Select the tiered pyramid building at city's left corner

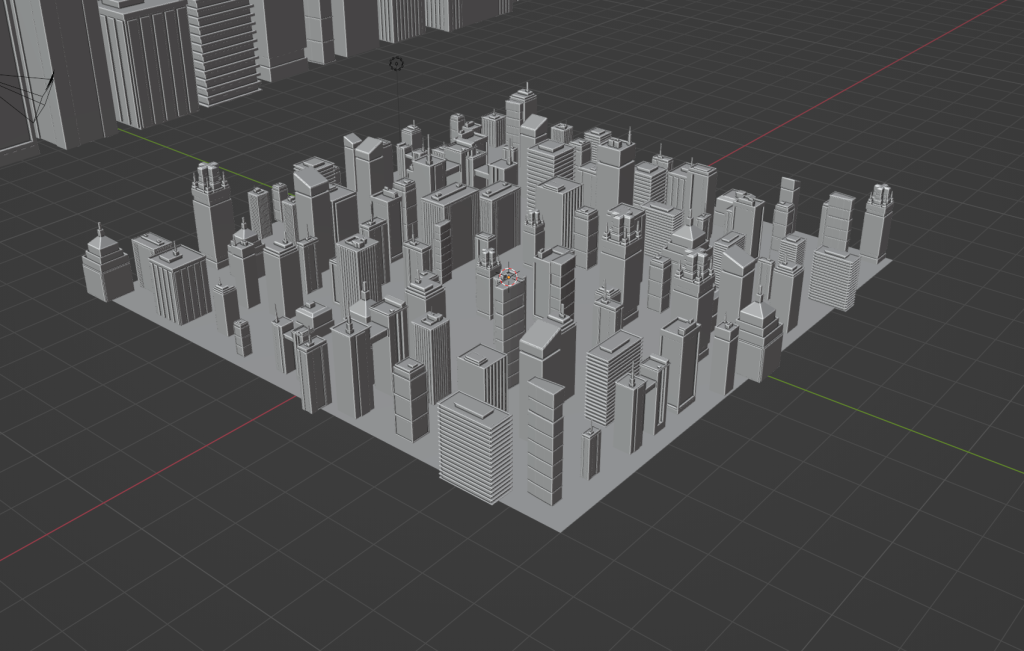click(x=105, y=266)
